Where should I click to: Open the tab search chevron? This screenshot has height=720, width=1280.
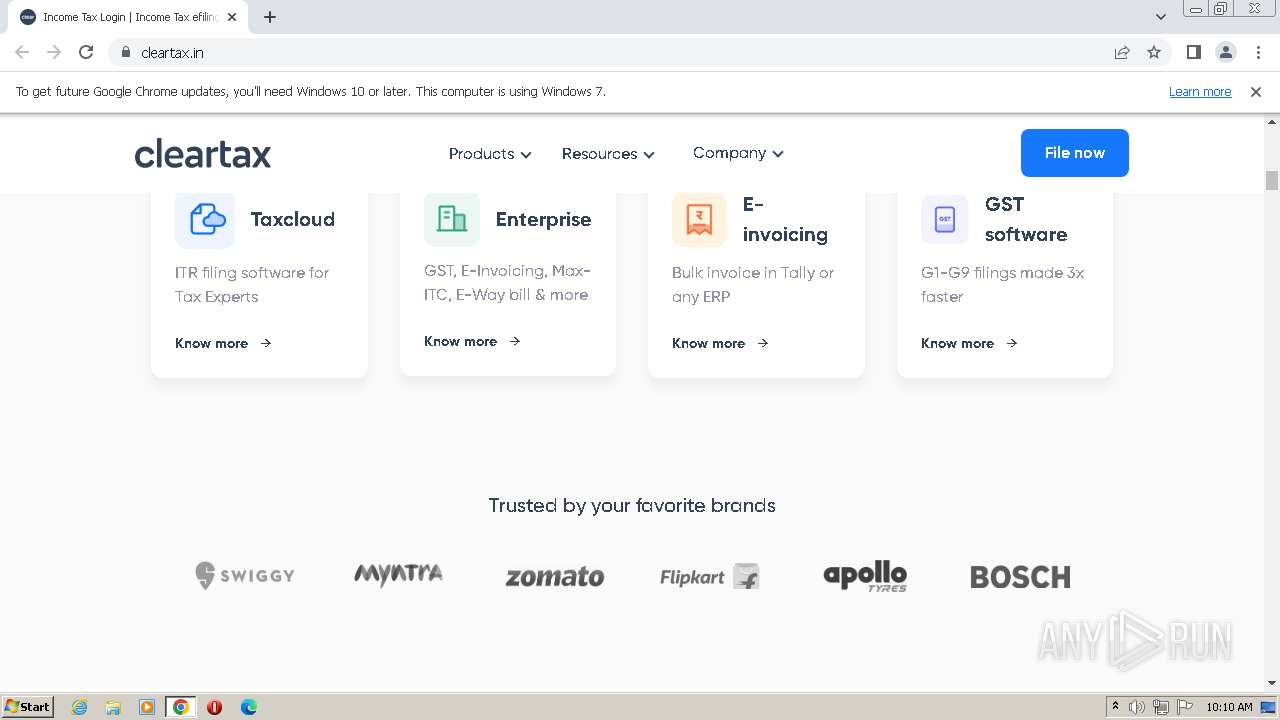point(1161,17)
